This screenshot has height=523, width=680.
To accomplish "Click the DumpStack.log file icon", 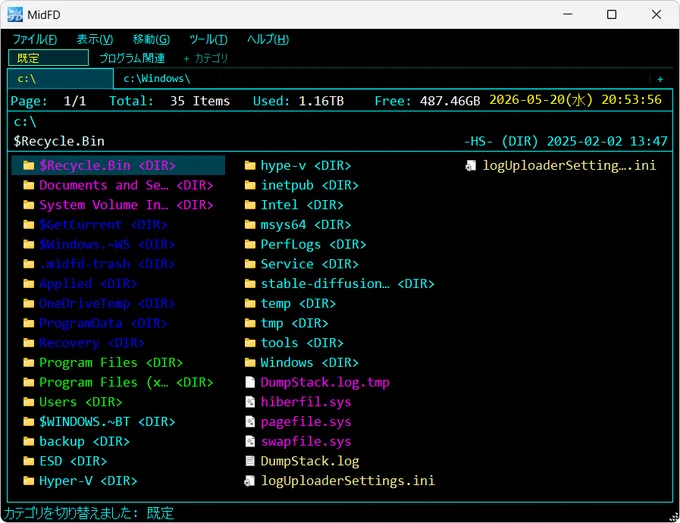I will (x=250, y=461).
